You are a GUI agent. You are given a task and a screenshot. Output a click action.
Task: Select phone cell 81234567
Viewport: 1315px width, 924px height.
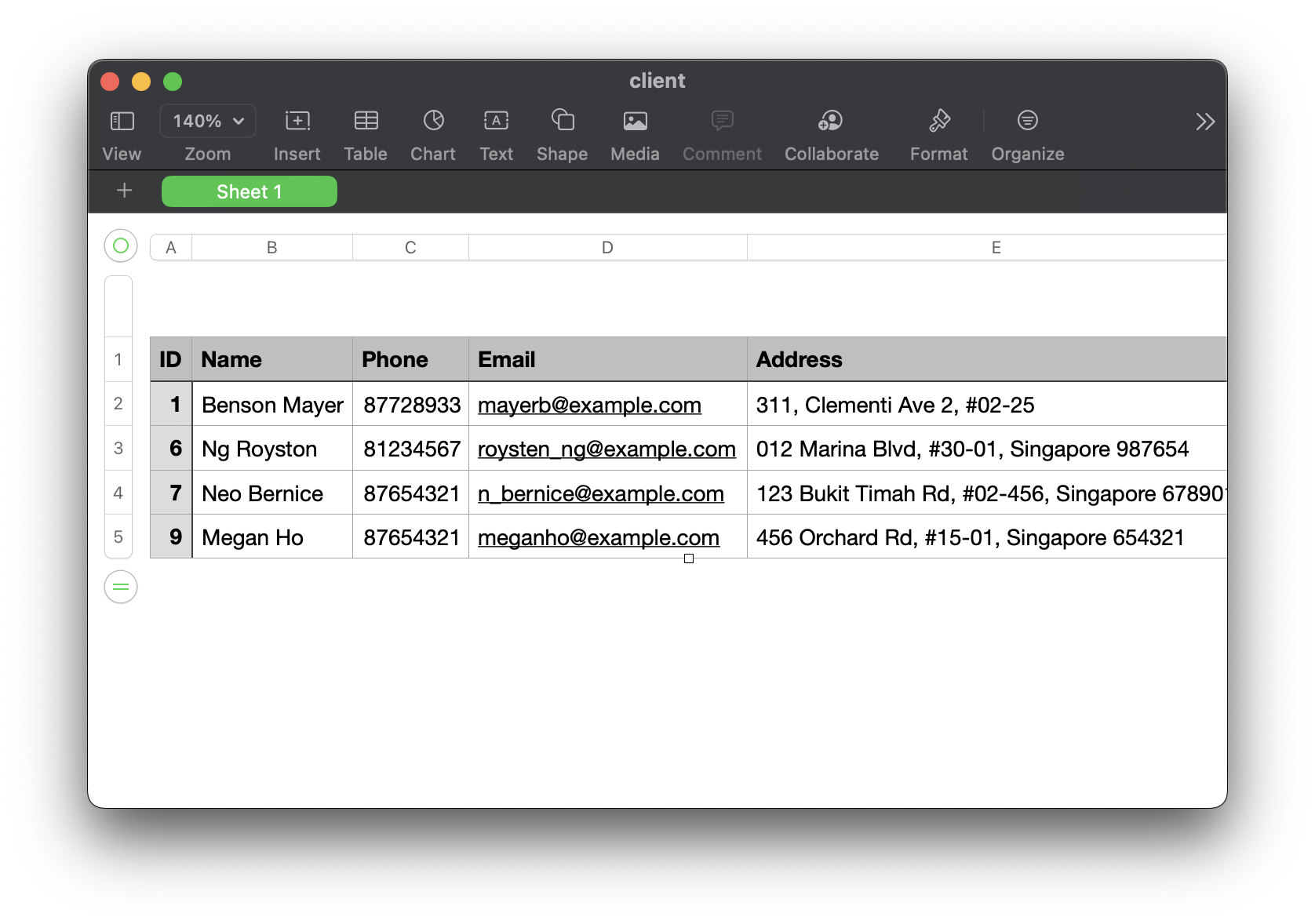click(410, 449)
